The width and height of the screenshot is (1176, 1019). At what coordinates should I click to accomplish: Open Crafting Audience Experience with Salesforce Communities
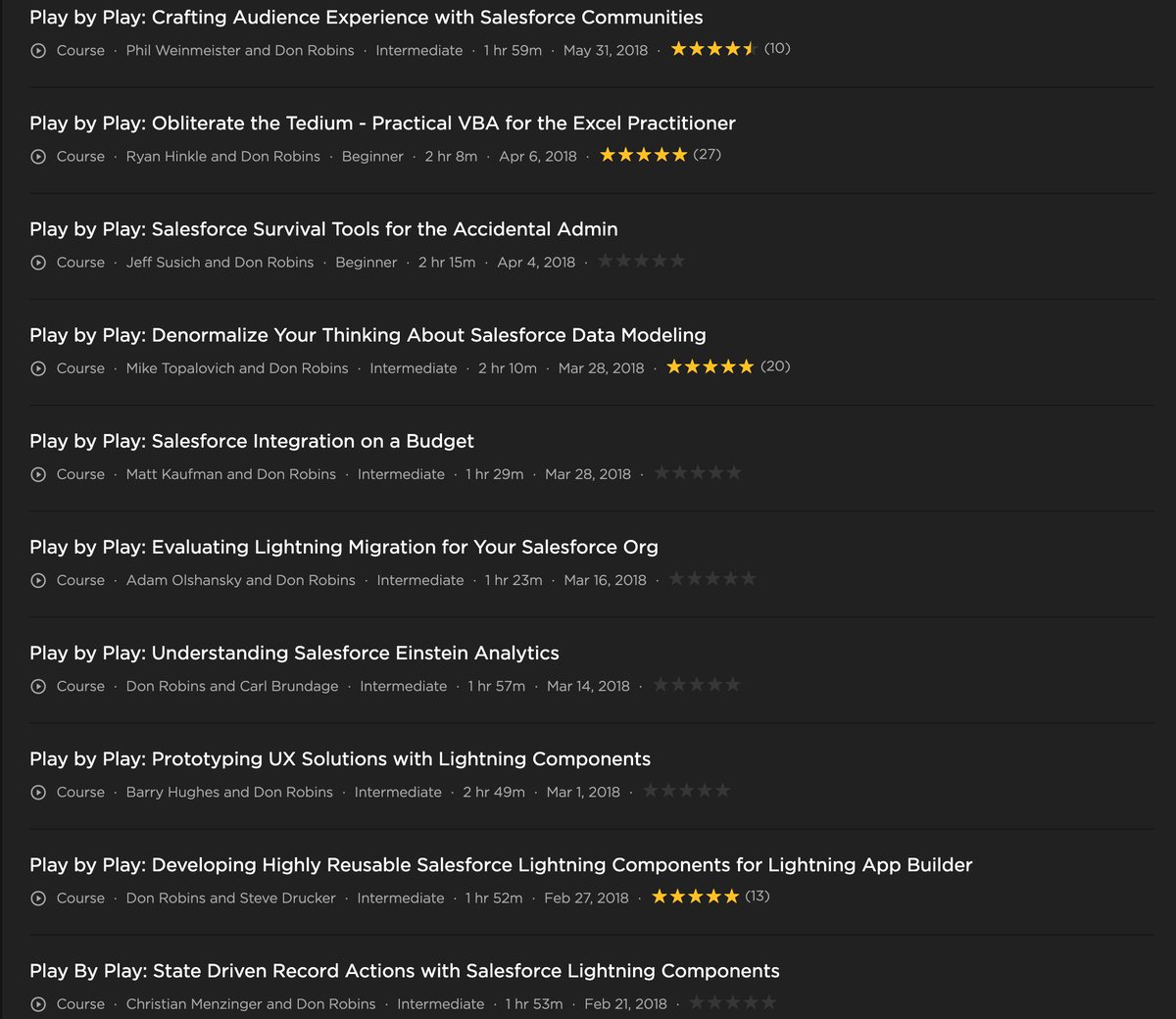tap(366, 18)
